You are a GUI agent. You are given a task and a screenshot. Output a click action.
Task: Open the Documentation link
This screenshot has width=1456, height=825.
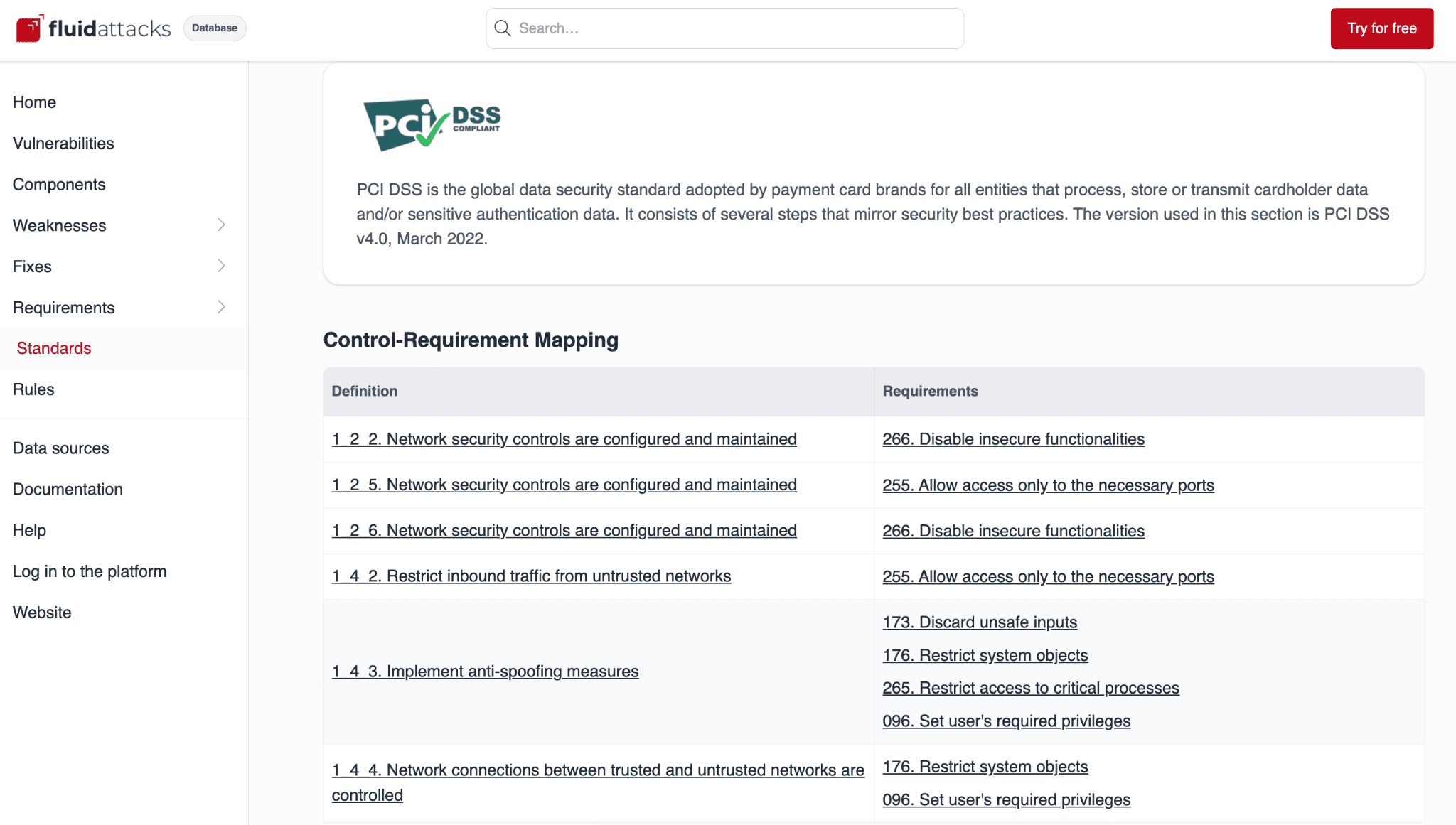click(x=68, y=490)
